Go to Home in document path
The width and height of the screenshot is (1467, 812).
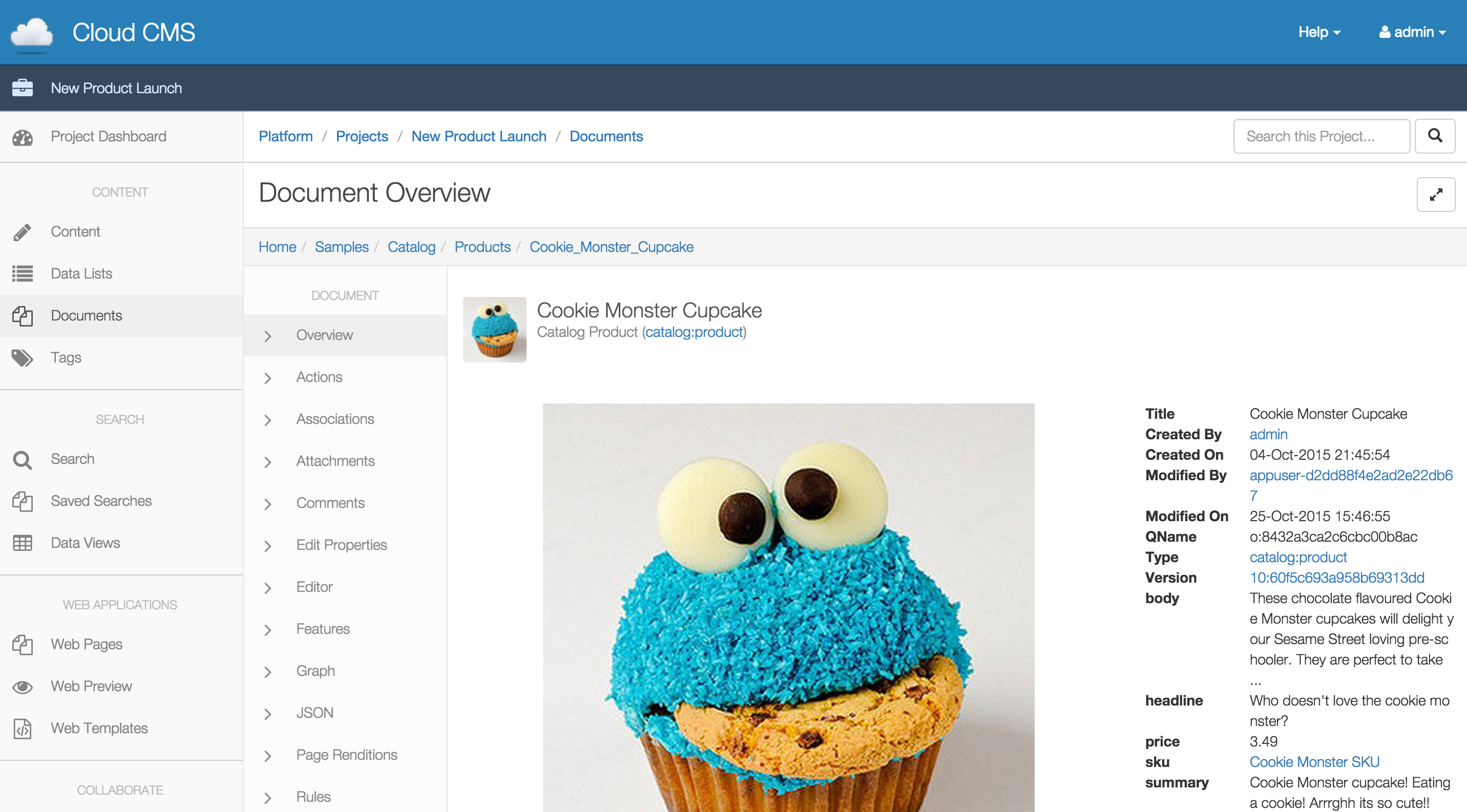277,247
